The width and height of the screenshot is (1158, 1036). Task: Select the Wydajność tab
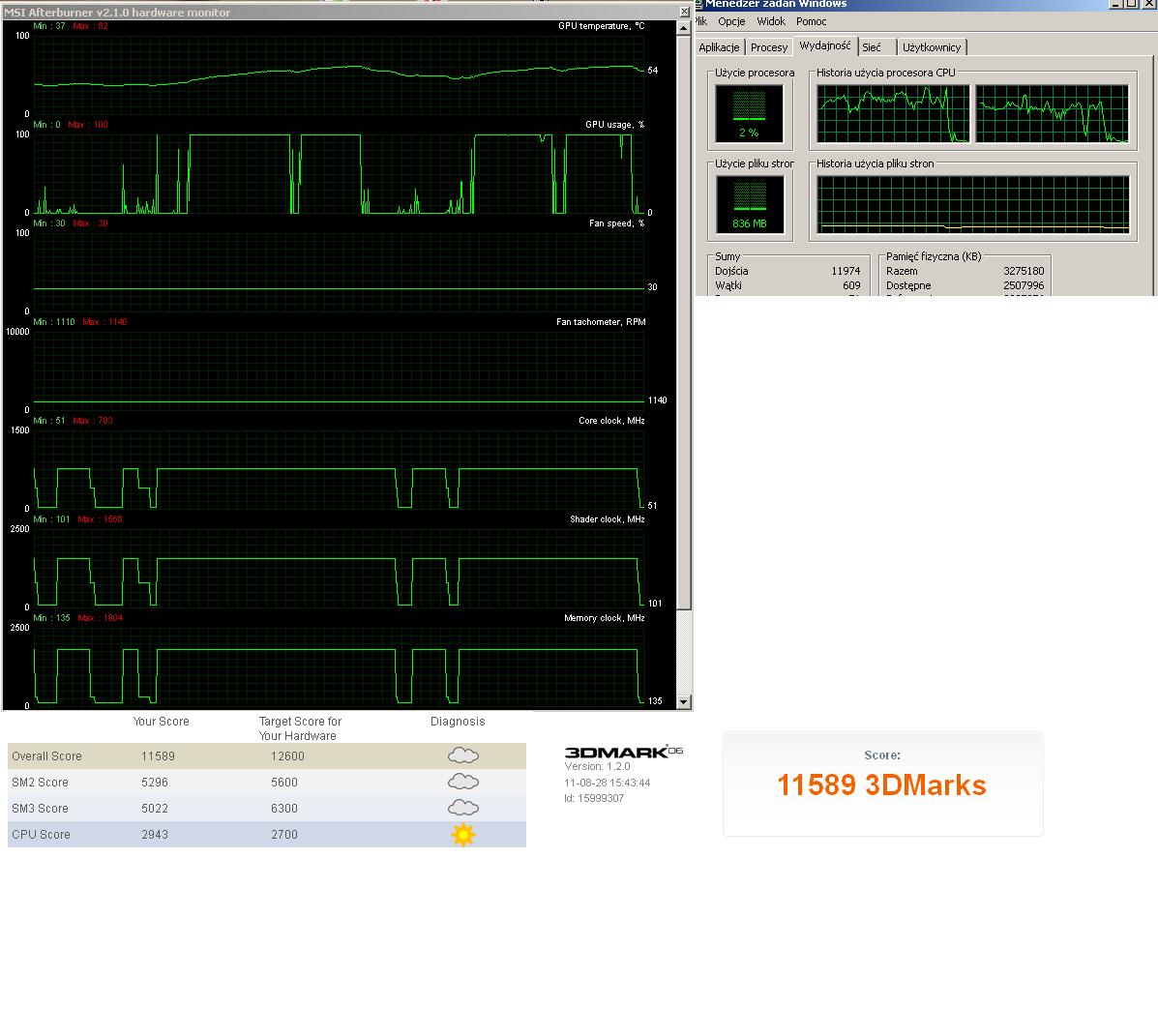pyautogui.click(x=825, y=45)
